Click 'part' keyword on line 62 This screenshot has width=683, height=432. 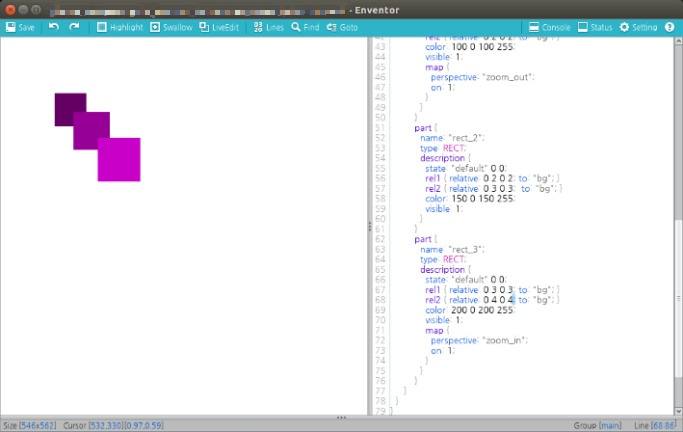(x=423, y=239)
